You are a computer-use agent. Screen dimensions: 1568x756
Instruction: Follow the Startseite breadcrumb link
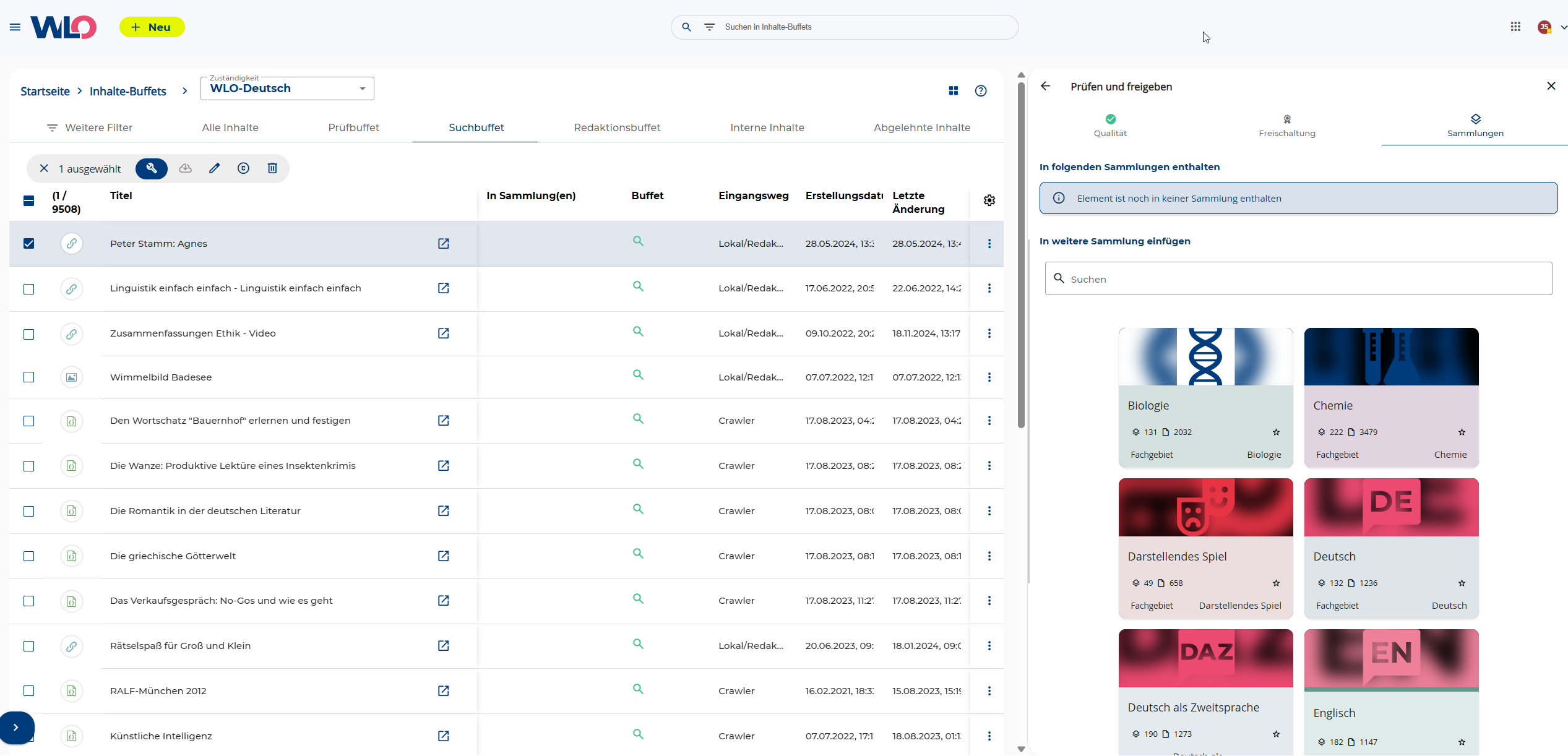click(x=45, y=92)
